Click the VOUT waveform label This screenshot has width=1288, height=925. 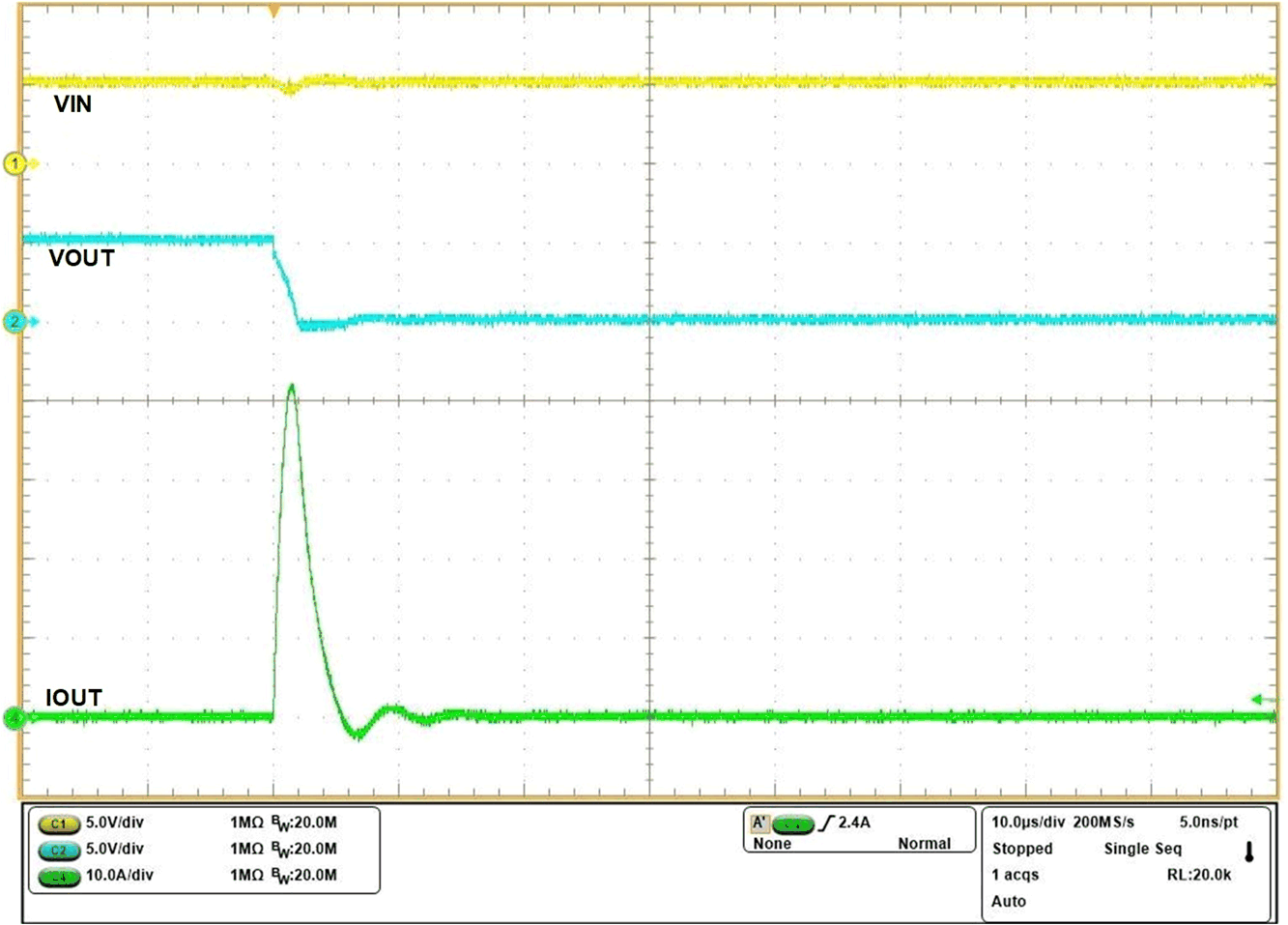point(82,258)
